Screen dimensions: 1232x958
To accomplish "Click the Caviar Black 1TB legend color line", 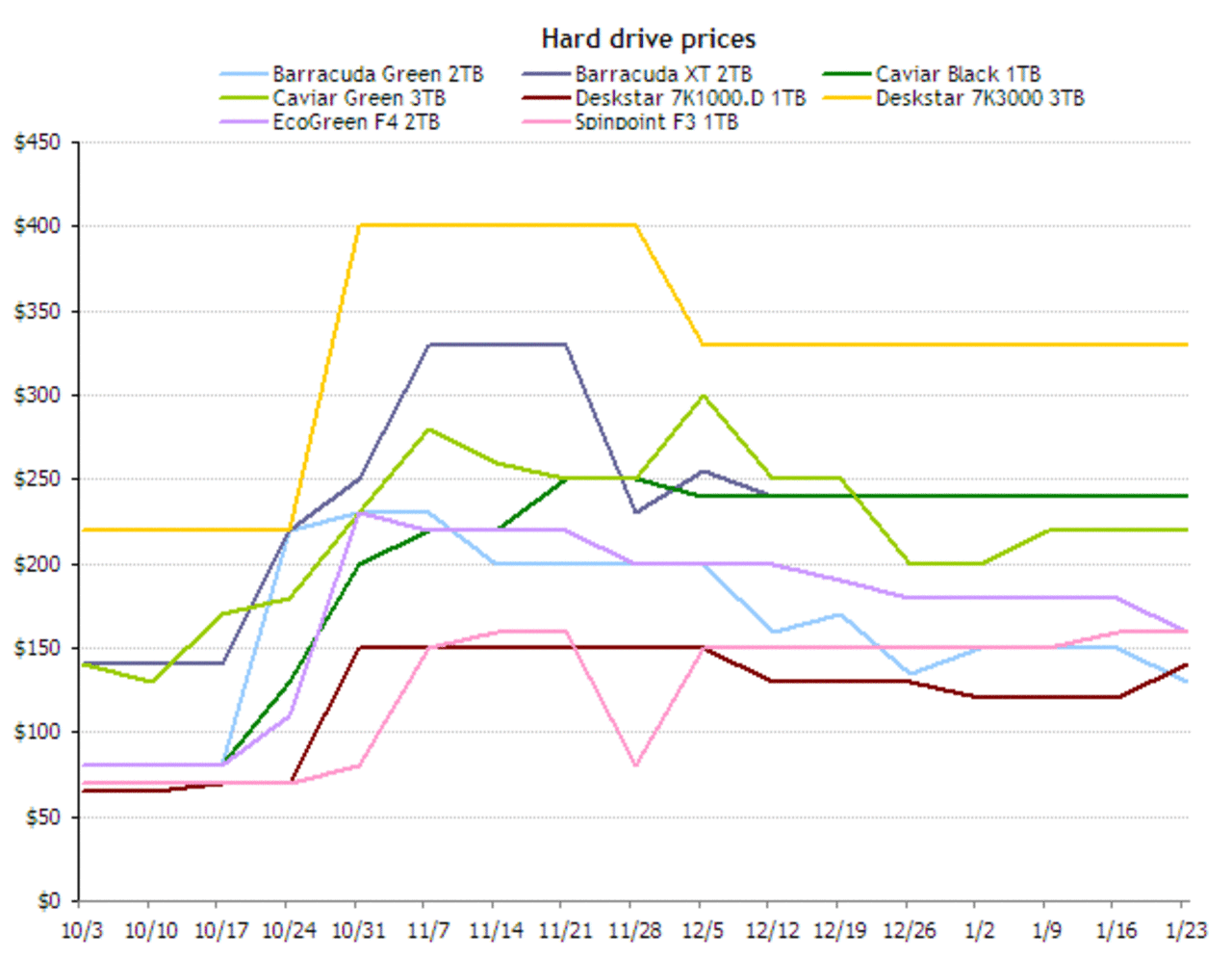I will pos(847,74).
